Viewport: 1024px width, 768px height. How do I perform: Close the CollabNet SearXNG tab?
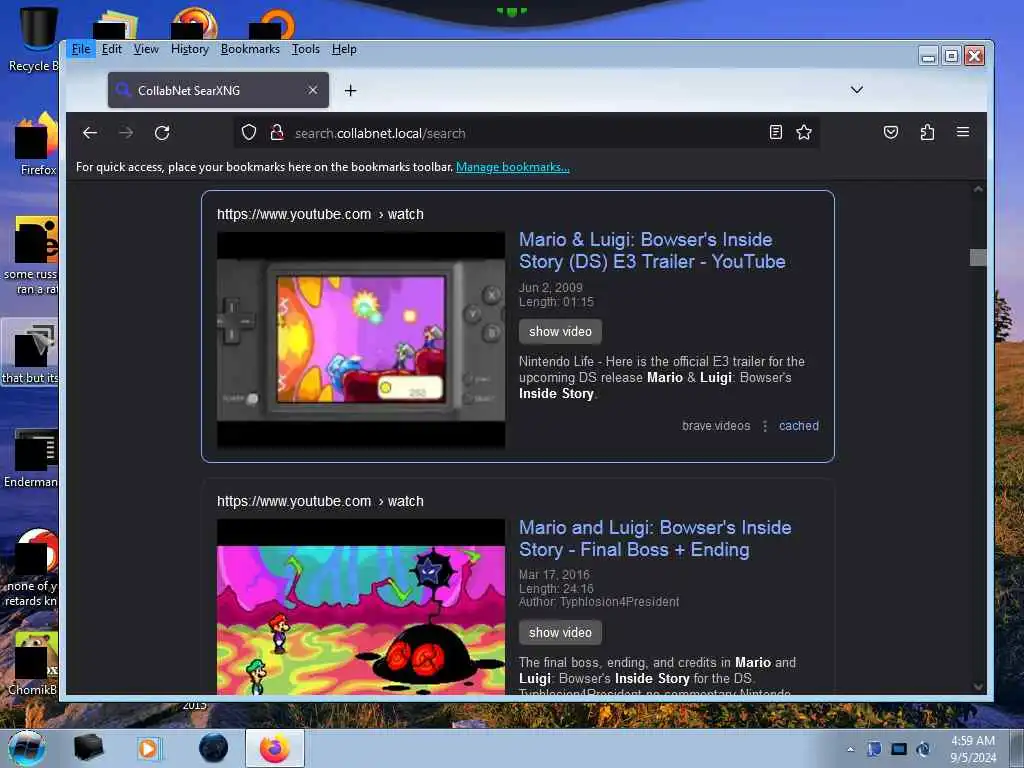[x=313, y=90]
